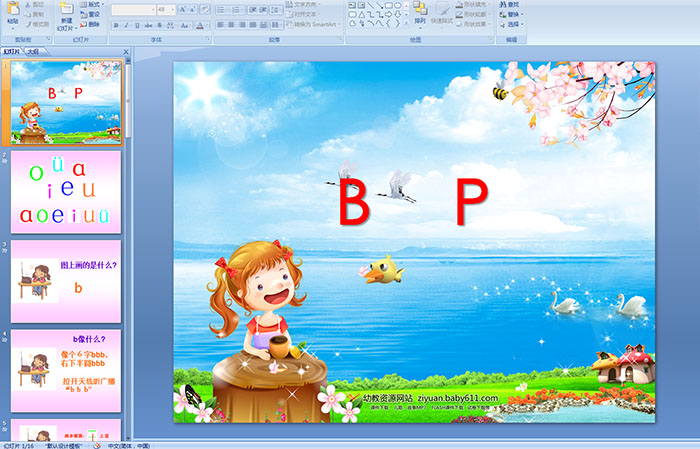
Task: Click the Cut (剪切) scissors icon
Action: [x=35, y=4]
